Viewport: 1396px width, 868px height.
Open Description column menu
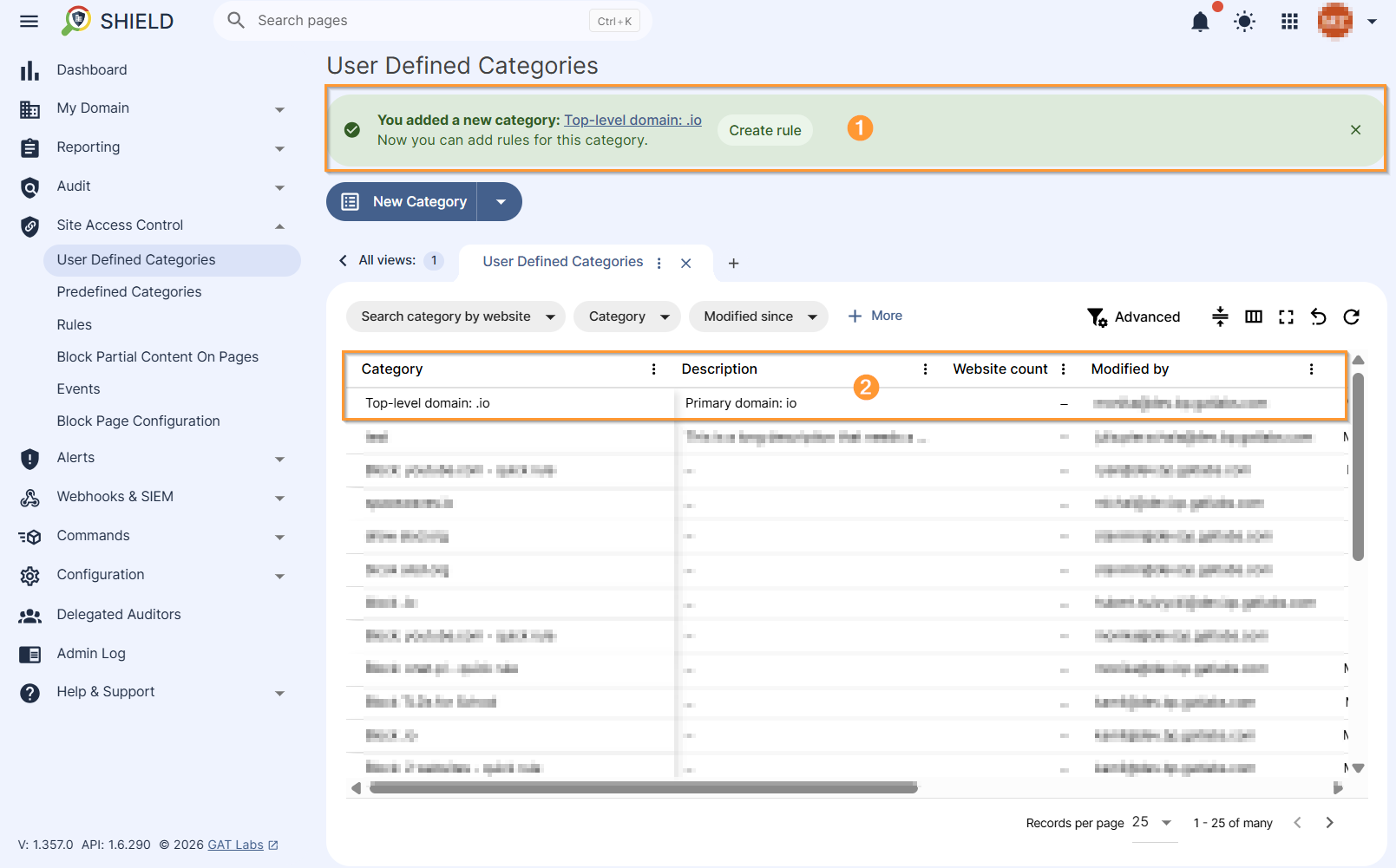926,369
